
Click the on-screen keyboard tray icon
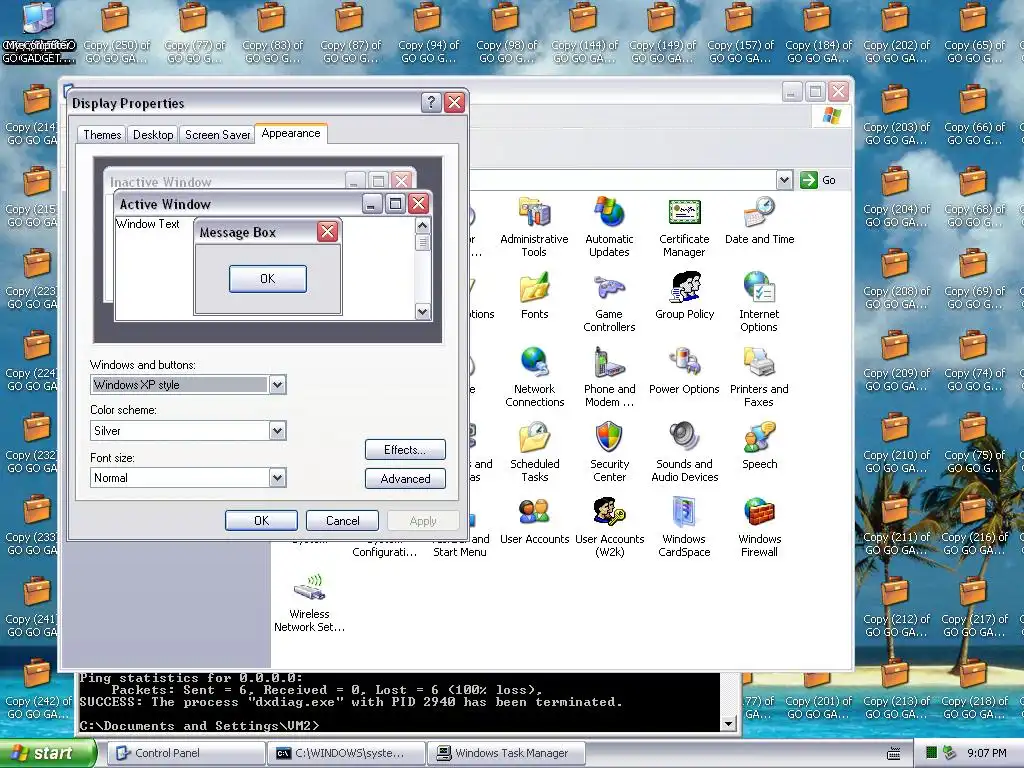pyautogui.click(x=893, y=754)
